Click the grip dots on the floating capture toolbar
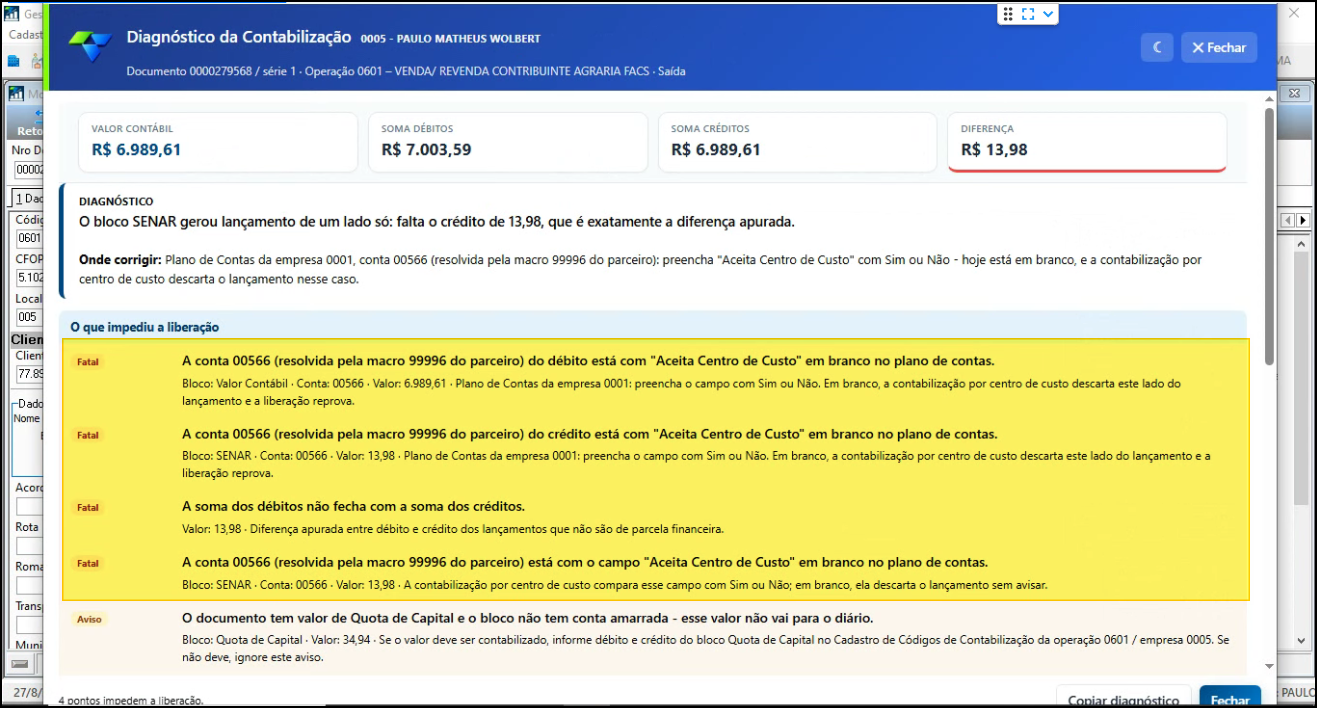 click(x=1006, y=14)
